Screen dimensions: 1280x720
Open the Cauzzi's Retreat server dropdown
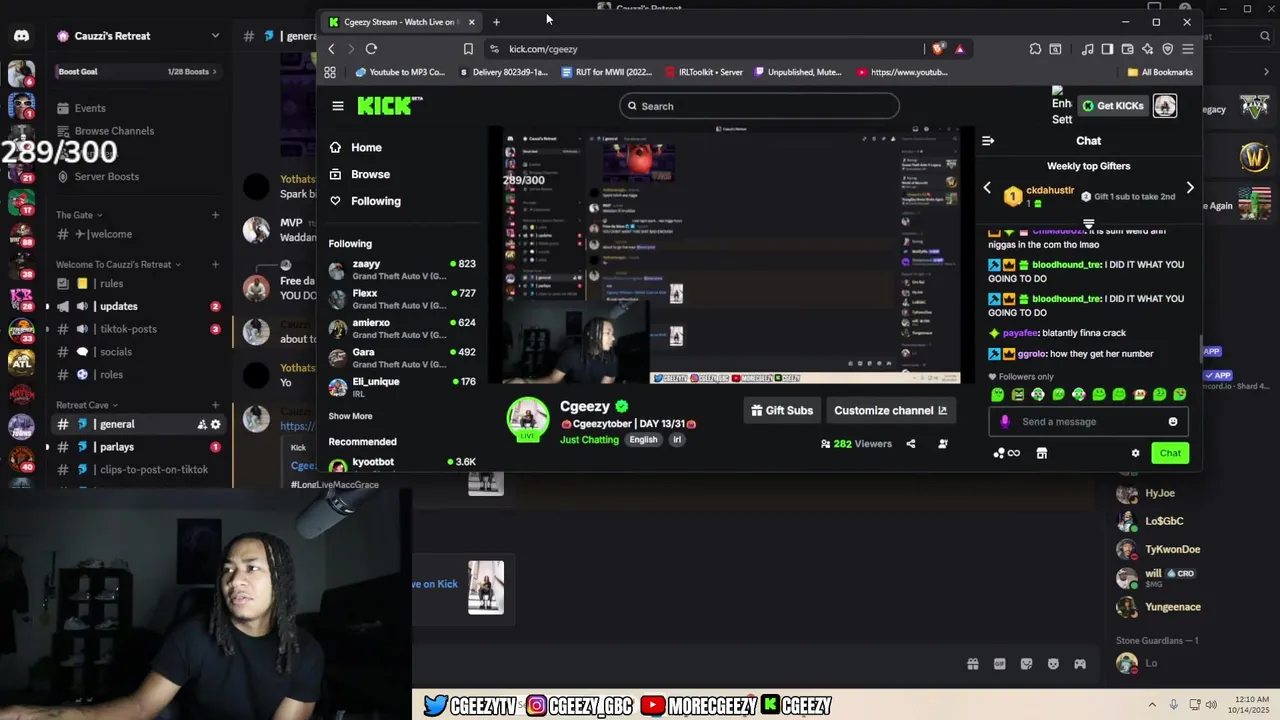click(x=215, y=36)
